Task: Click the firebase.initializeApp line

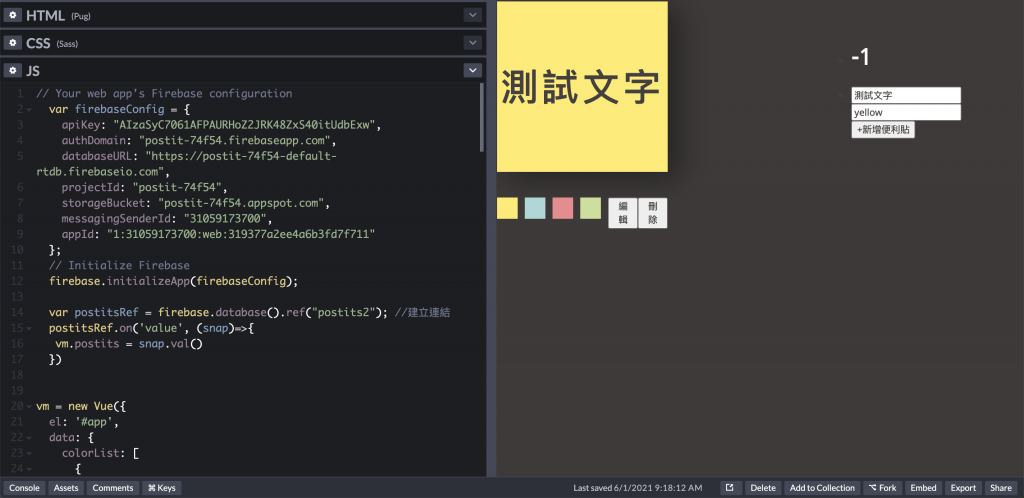Action: click(173, 281)
